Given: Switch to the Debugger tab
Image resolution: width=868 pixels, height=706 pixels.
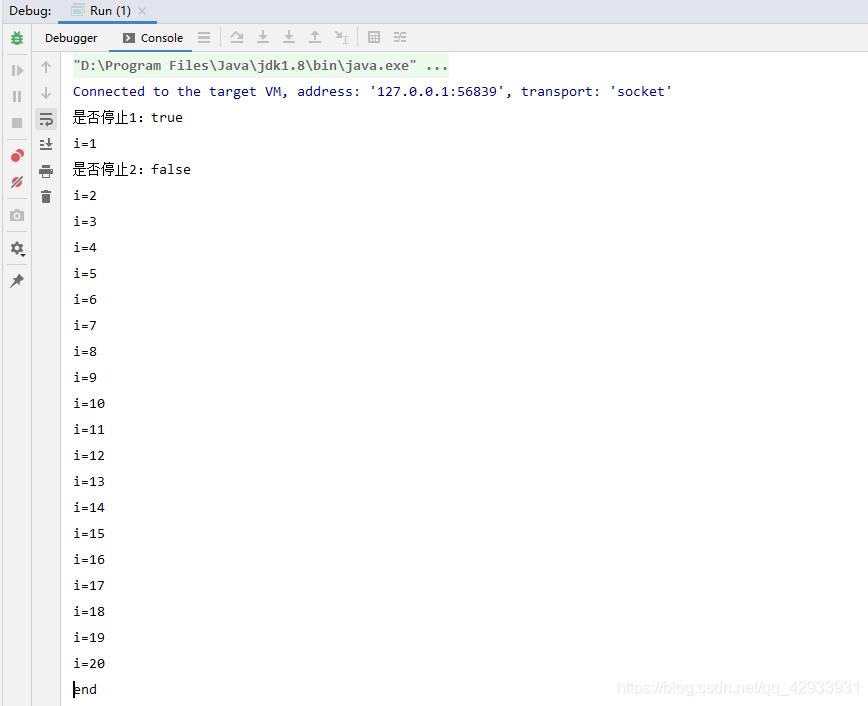Looking at the screenshot, I should click(x=71, y=38).
